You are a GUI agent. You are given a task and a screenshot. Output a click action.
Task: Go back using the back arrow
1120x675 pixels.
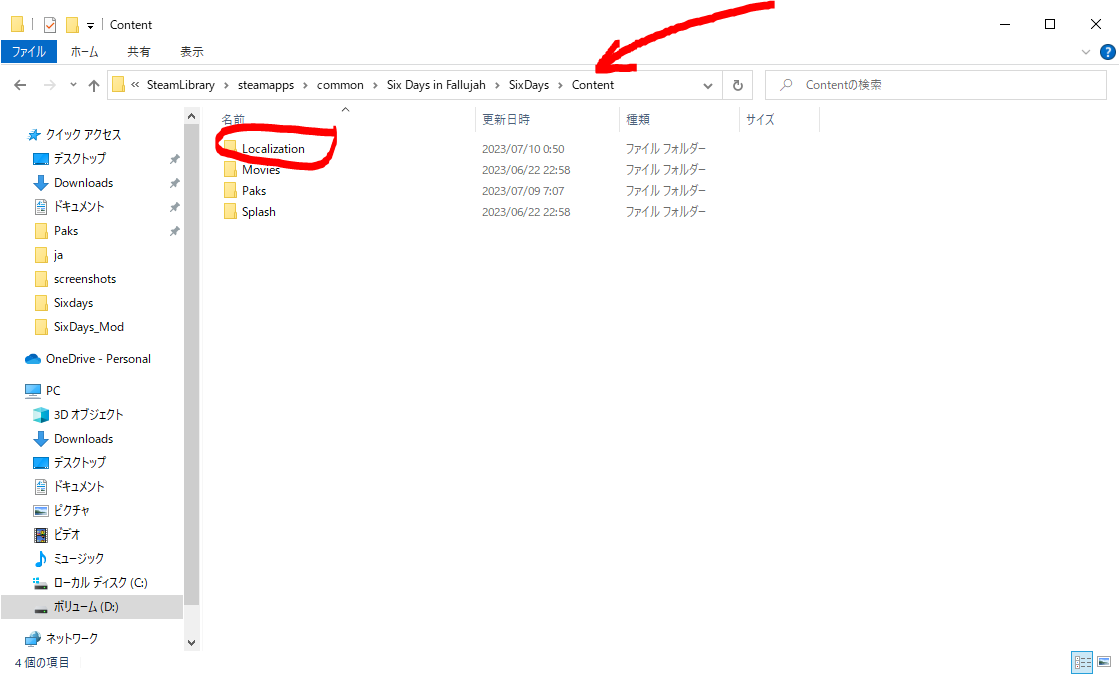point(20,85)
